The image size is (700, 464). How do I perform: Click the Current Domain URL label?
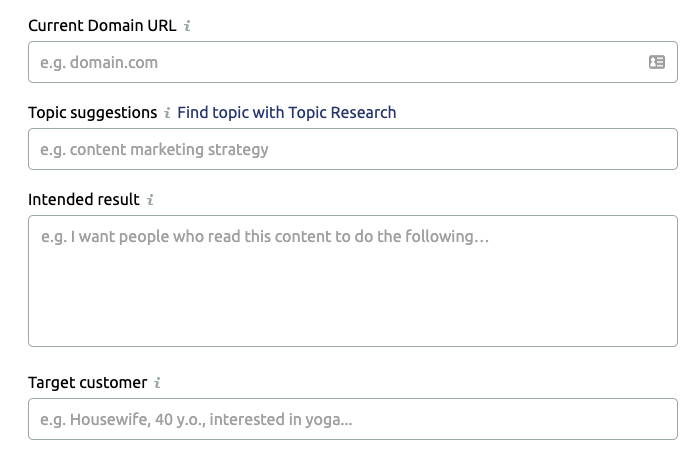point(102,25)
